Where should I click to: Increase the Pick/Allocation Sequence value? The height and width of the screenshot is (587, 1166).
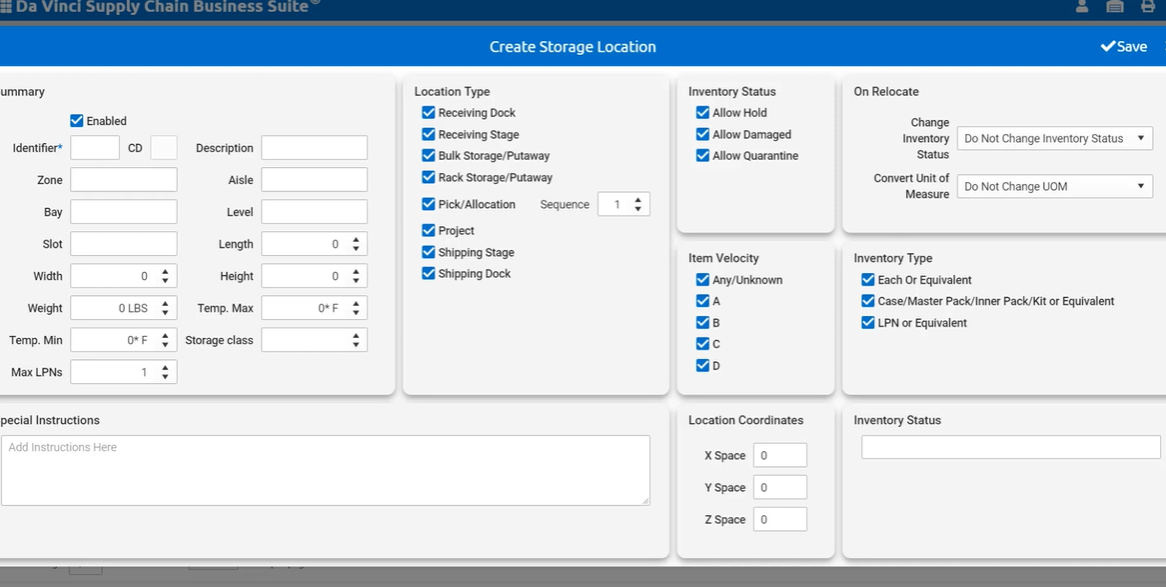(638, 200)
